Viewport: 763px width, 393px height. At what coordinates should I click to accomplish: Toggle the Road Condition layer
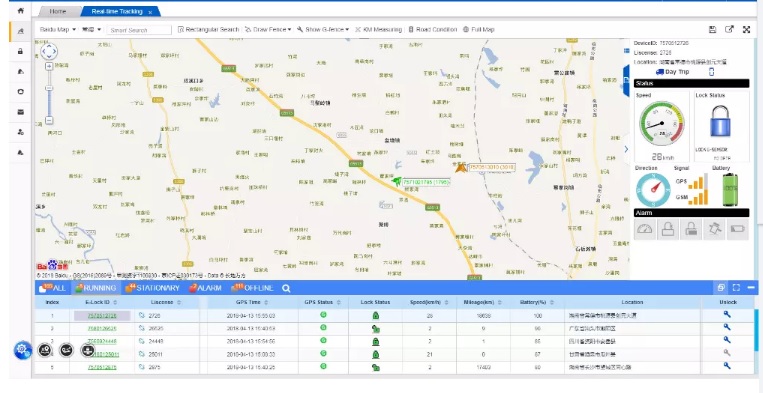pos(433,30)
